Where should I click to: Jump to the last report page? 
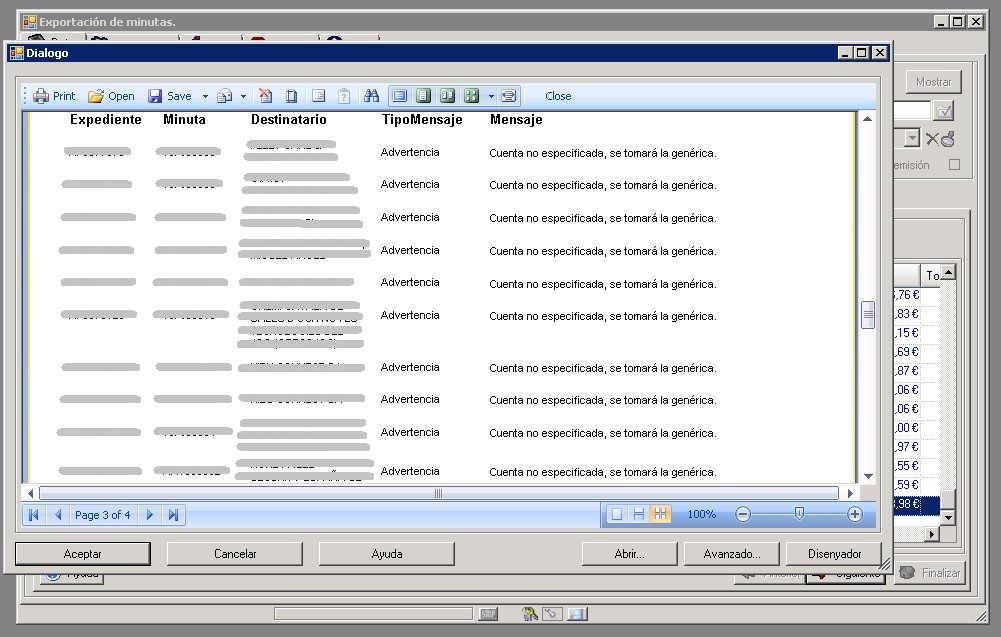(x=173, y=515)
